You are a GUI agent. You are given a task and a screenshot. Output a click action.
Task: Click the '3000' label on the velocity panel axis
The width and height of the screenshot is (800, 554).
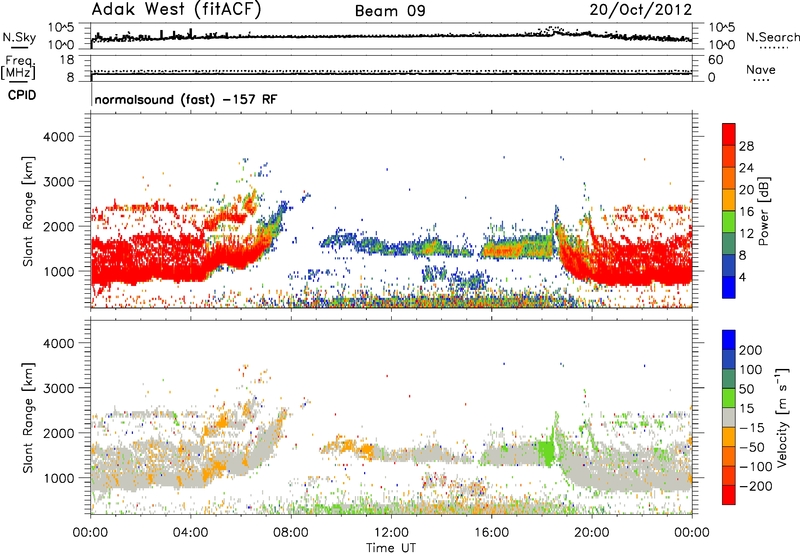tap(59, 388)
